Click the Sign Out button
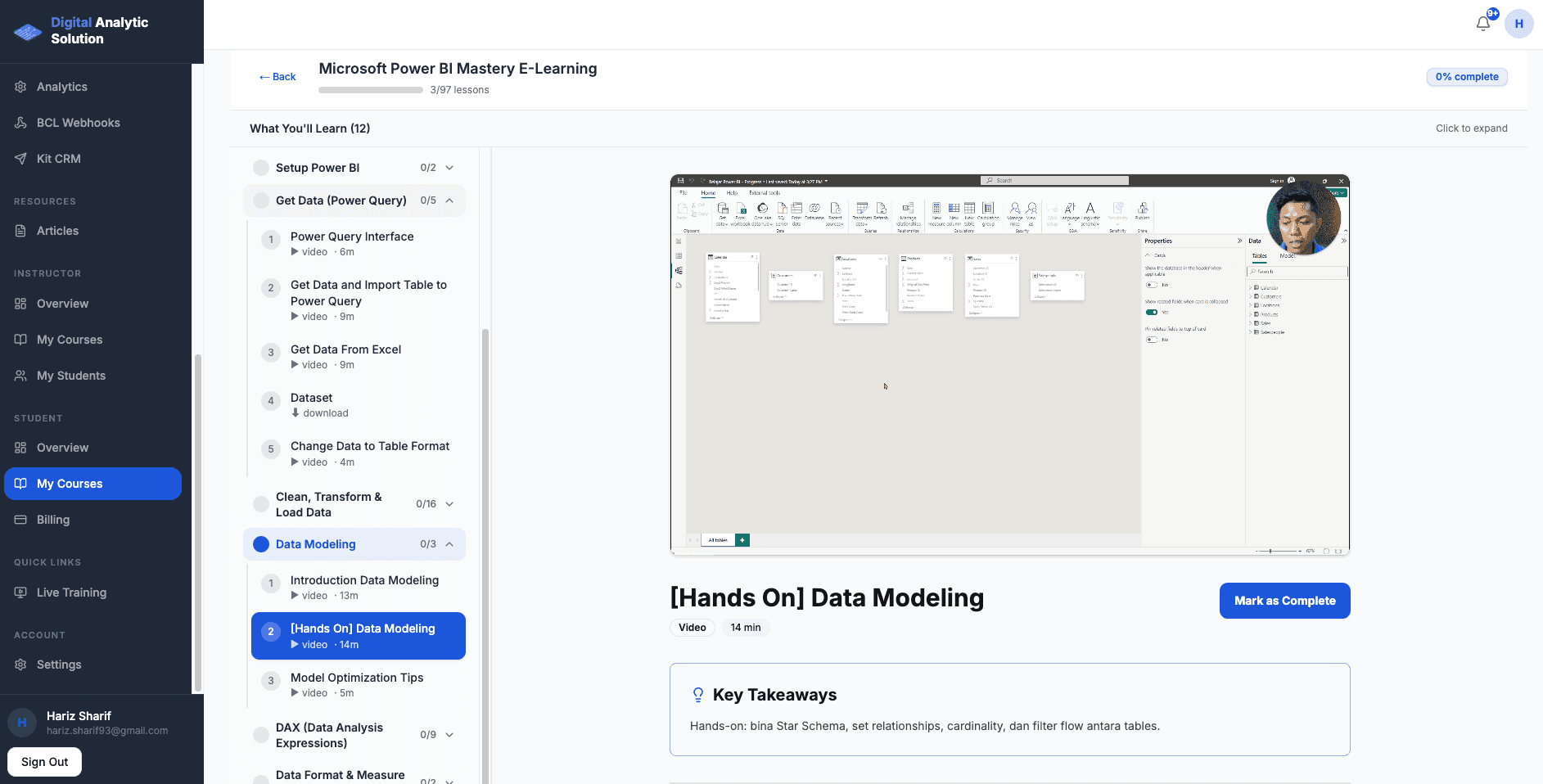This screenshot has width=1543, height=784. (45, 762)
